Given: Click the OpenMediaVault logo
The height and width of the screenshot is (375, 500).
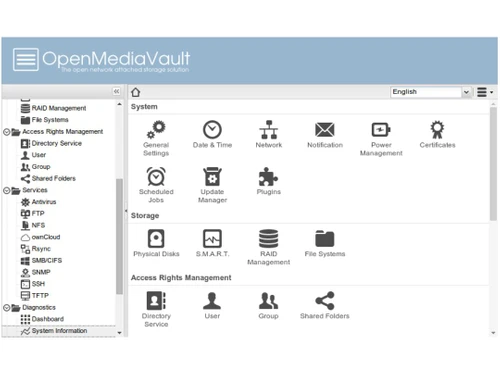Looking at the screenshot, I should click(x=101, y=60).
